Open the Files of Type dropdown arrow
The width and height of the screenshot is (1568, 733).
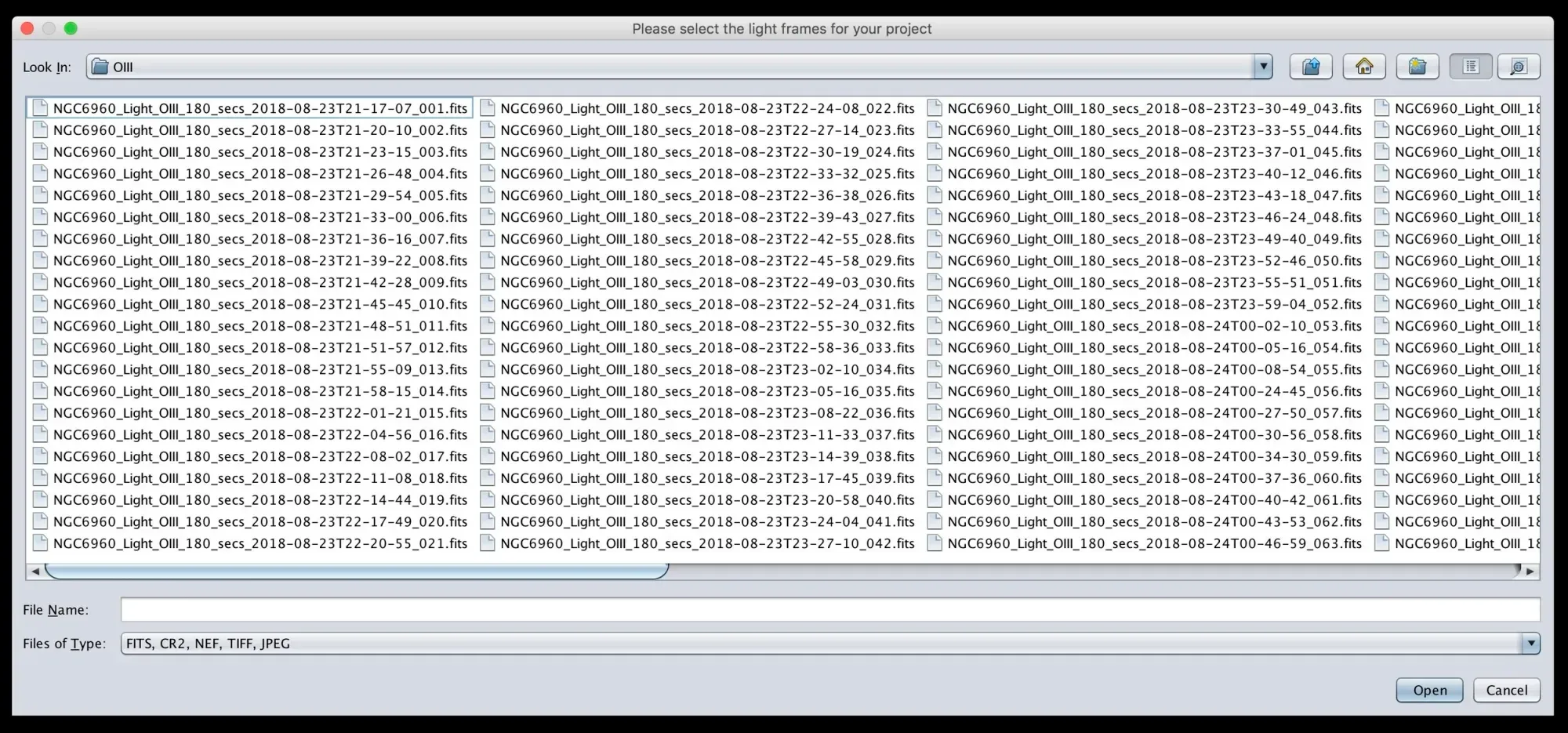1530,644
